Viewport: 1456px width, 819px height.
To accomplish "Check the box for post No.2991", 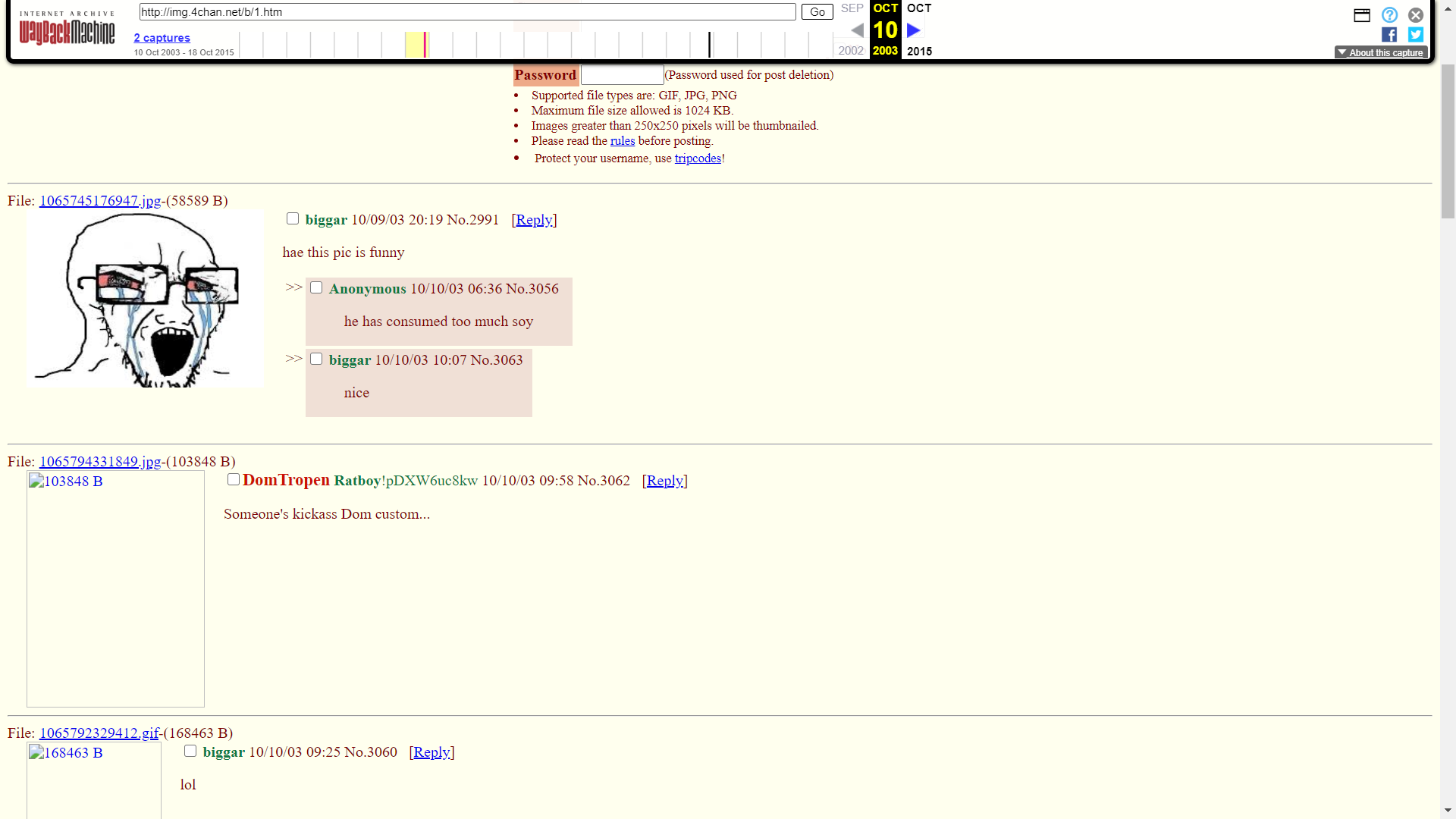I will tap(293, 219).
